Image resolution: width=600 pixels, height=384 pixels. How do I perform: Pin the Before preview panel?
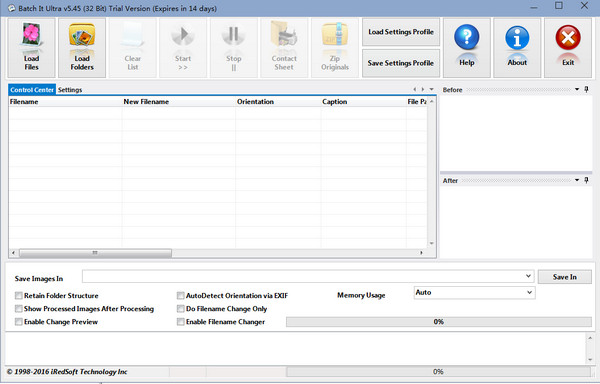[587, 89]
